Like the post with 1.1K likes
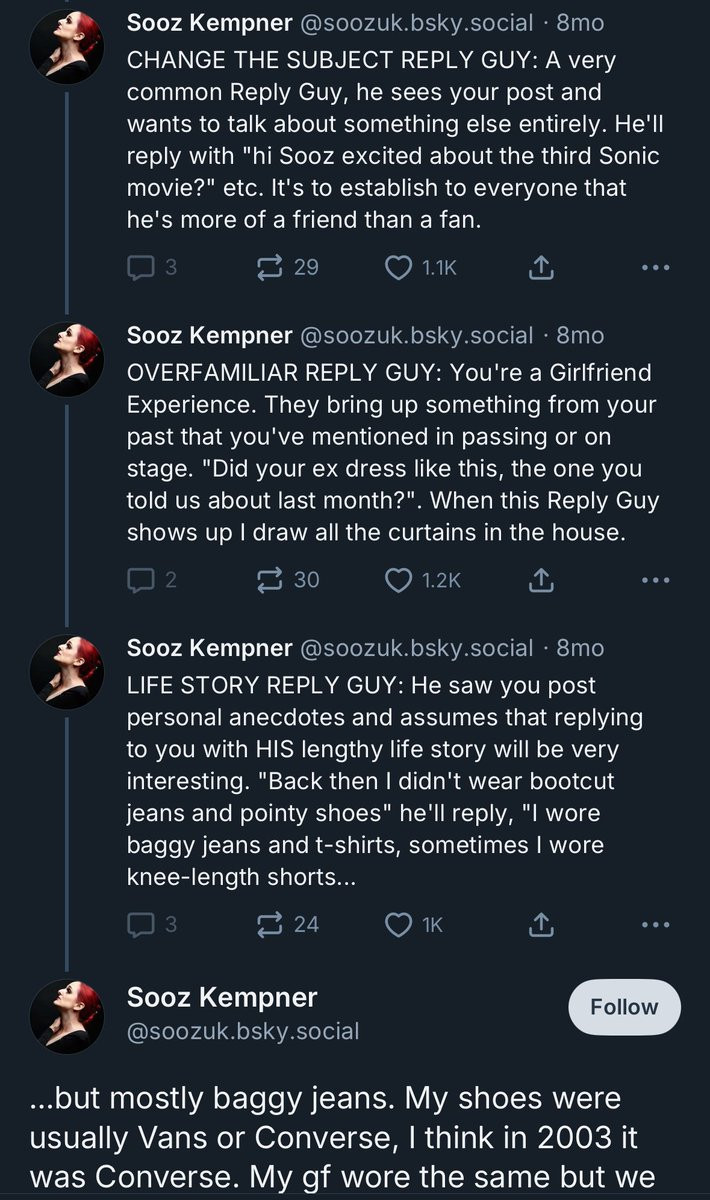710x1200 pixels. click(399, 267)
